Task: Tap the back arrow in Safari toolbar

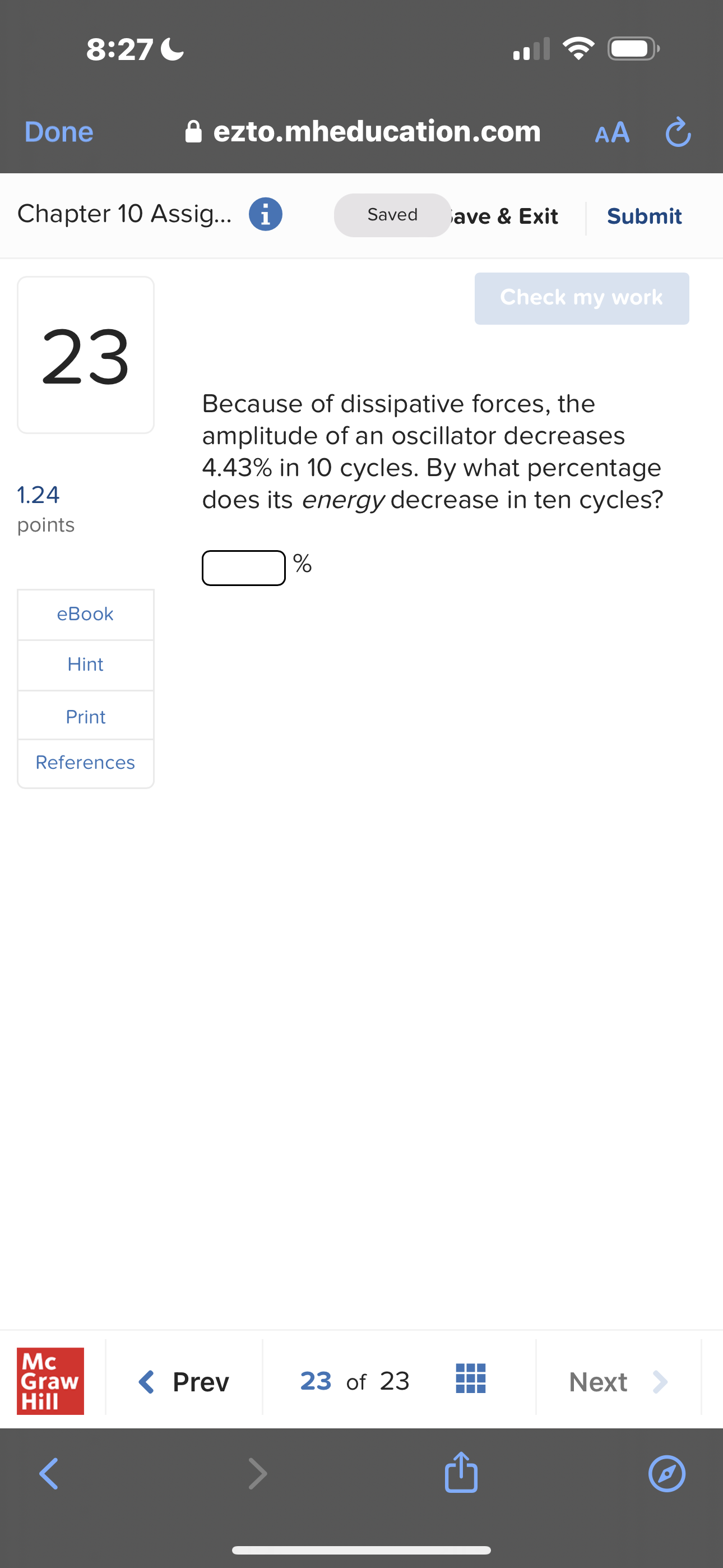Action: (x=49, y=1474)
